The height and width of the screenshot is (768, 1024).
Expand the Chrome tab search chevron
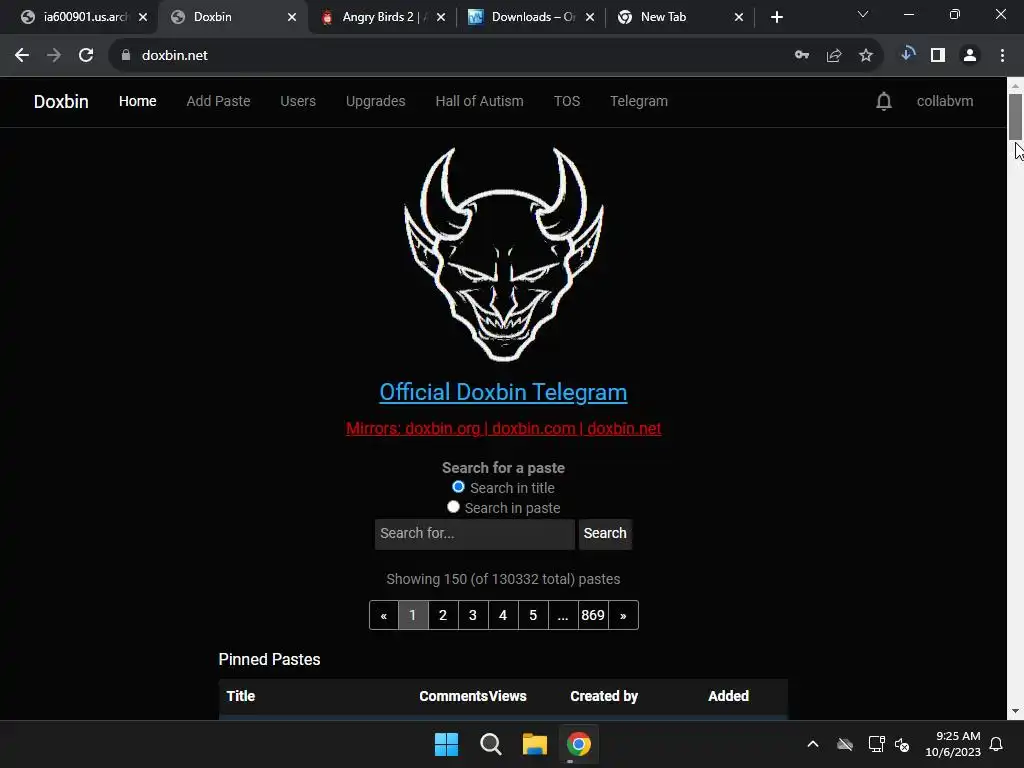[863, 14]
